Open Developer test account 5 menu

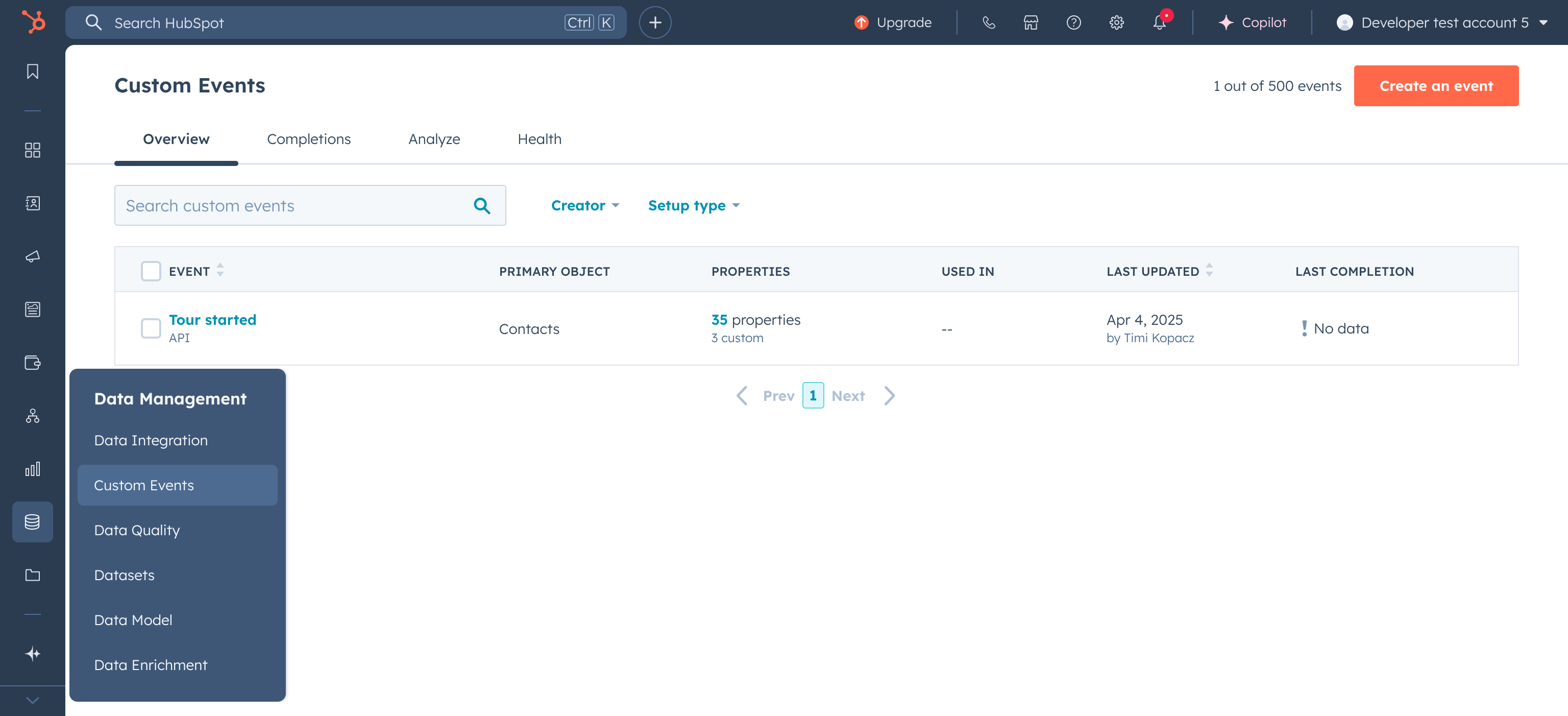[x=1441, y=22]
